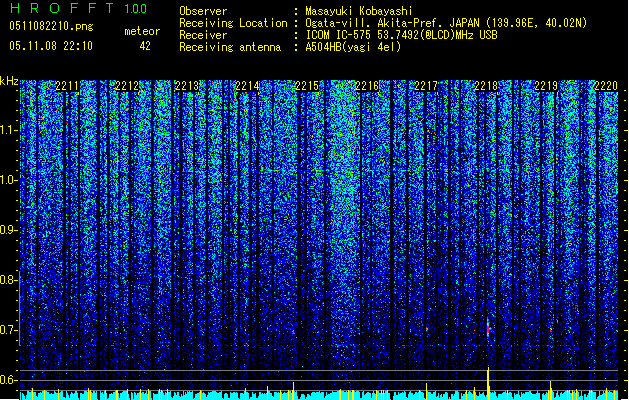Viewport: 629px width, 400px height.
Task: Select the filename 0511082210.png
Action: click(51, 26)
